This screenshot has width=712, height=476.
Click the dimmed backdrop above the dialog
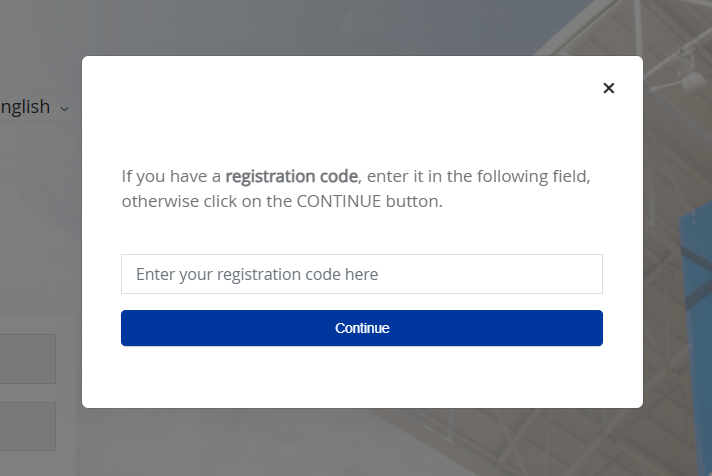click(360, 27)
